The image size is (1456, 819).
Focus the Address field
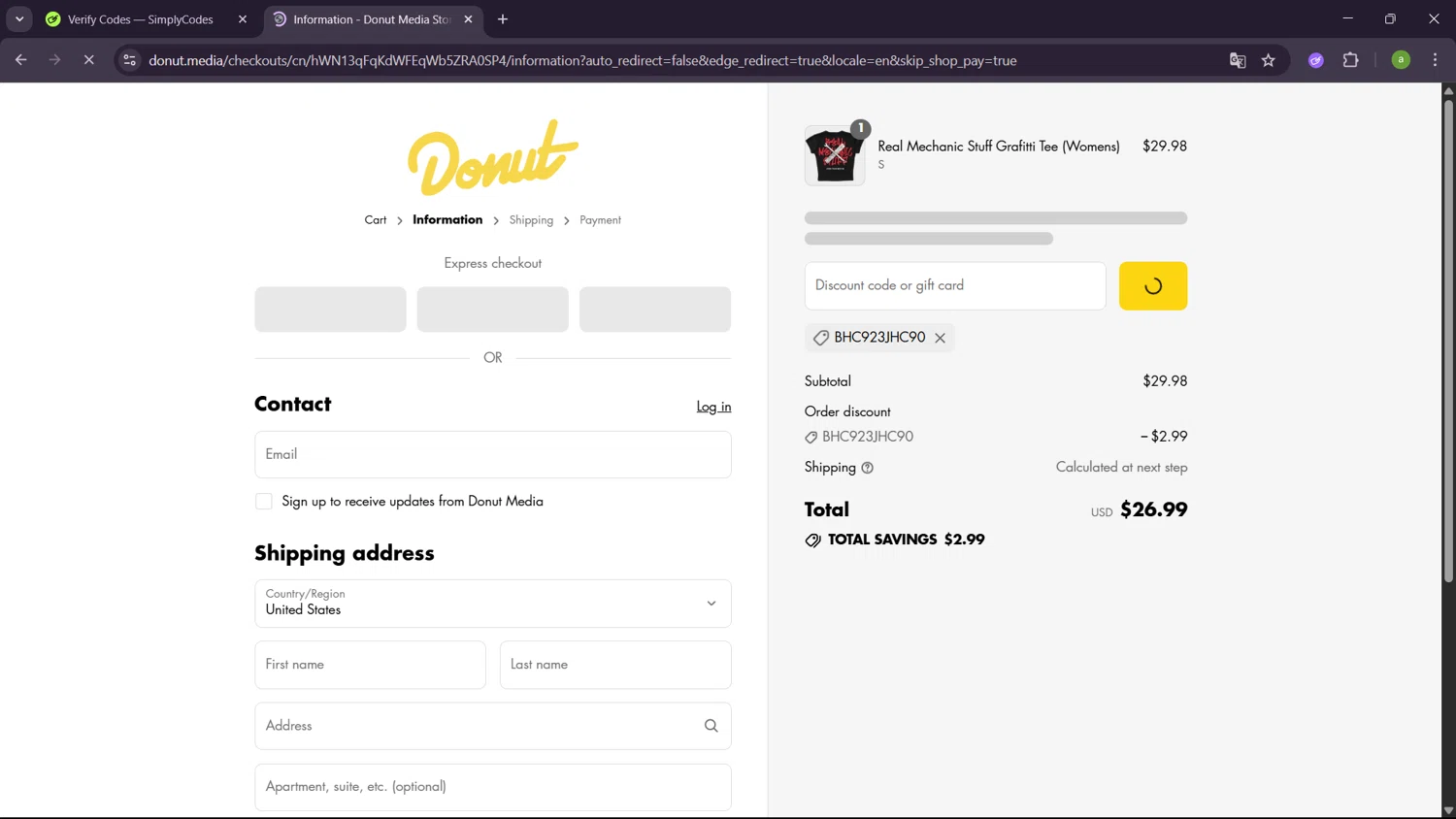pos(492,726)
